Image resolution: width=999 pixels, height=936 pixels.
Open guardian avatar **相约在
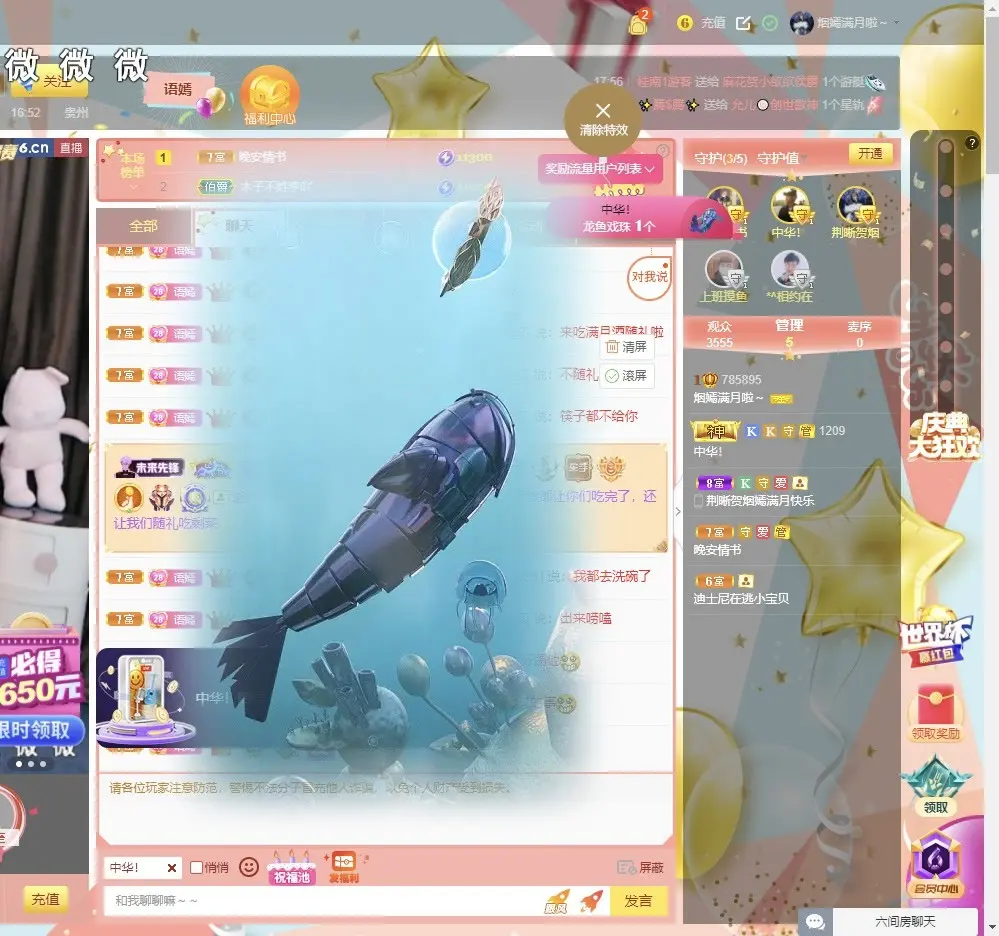pyautogui.click(x=790, y=269)
